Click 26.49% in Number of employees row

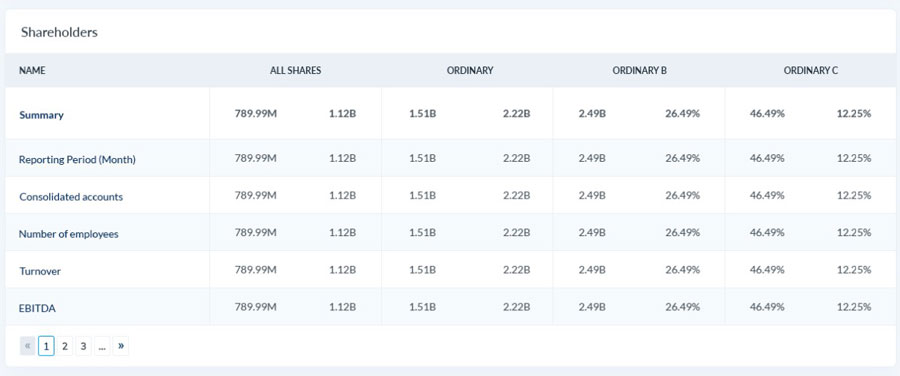click(x=682, y=232)
